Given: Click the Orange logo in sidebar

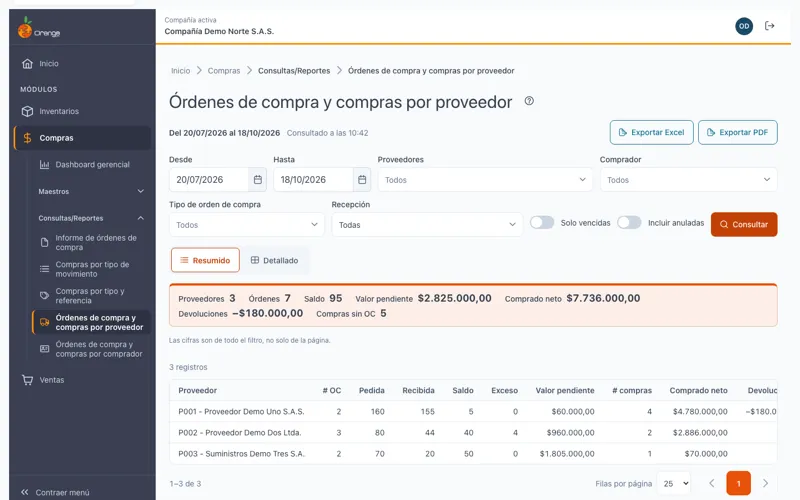Looking at the screenshot, I should click(39, 28).
